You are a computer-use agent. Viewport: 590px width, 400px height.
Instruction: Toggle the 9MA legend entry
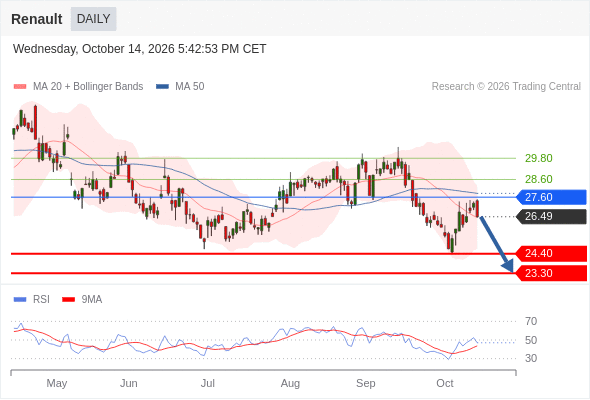[82, 300]
